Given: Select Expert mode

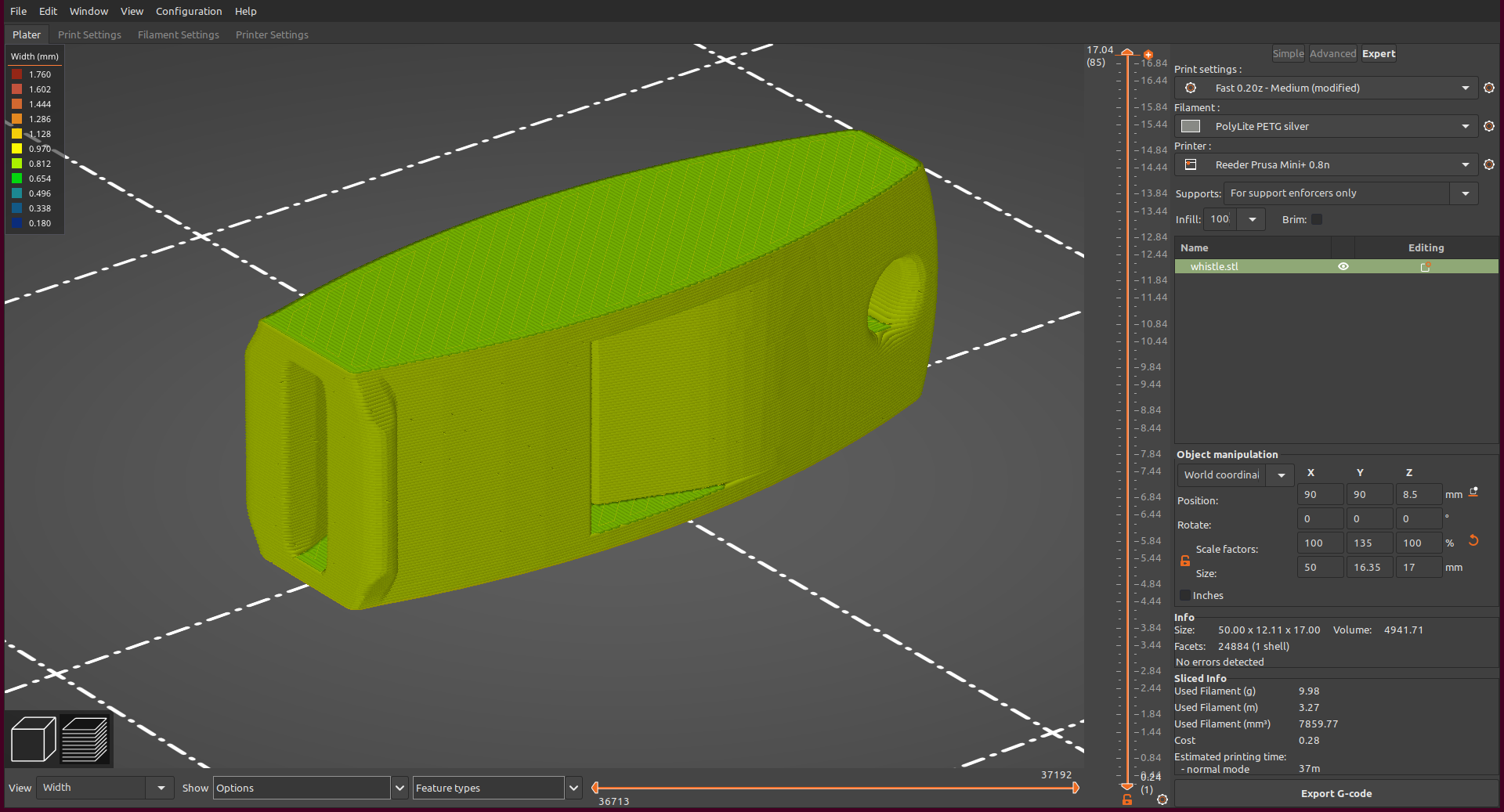Looking at the screenshot, I should click(1379, 54).
